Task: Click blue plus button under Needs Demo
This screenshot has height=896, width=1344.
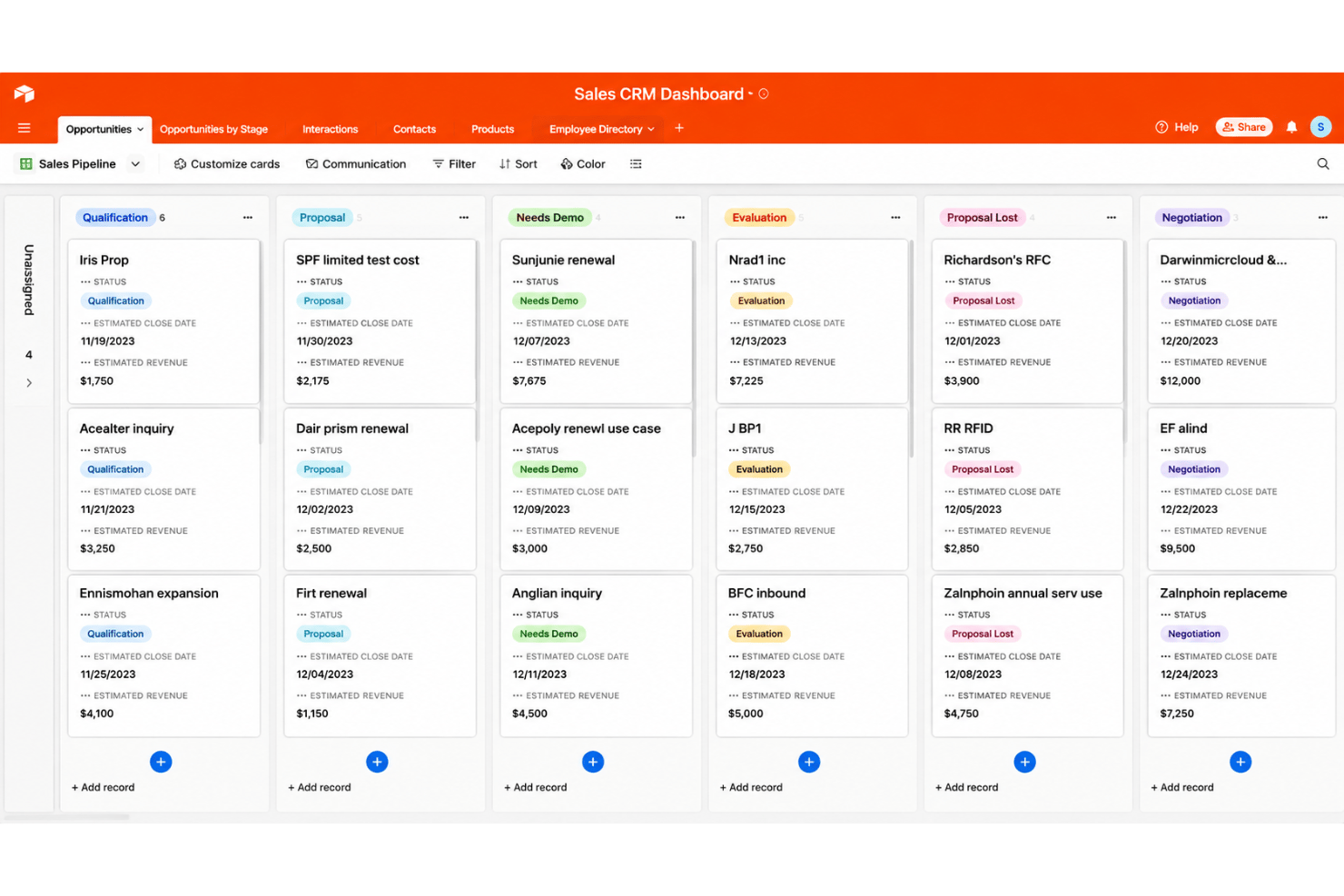Action: [x=593, y=762]
